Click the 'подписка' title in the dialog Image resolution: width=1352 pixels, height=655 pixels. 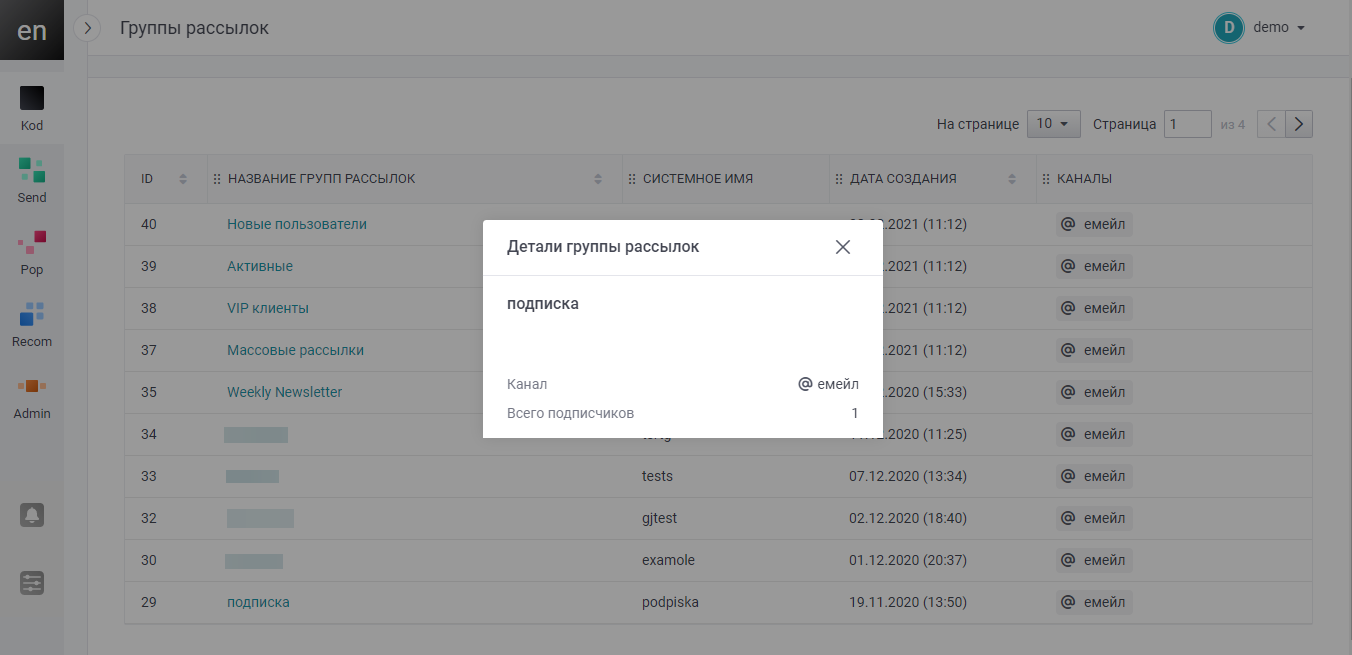point(543,304)
